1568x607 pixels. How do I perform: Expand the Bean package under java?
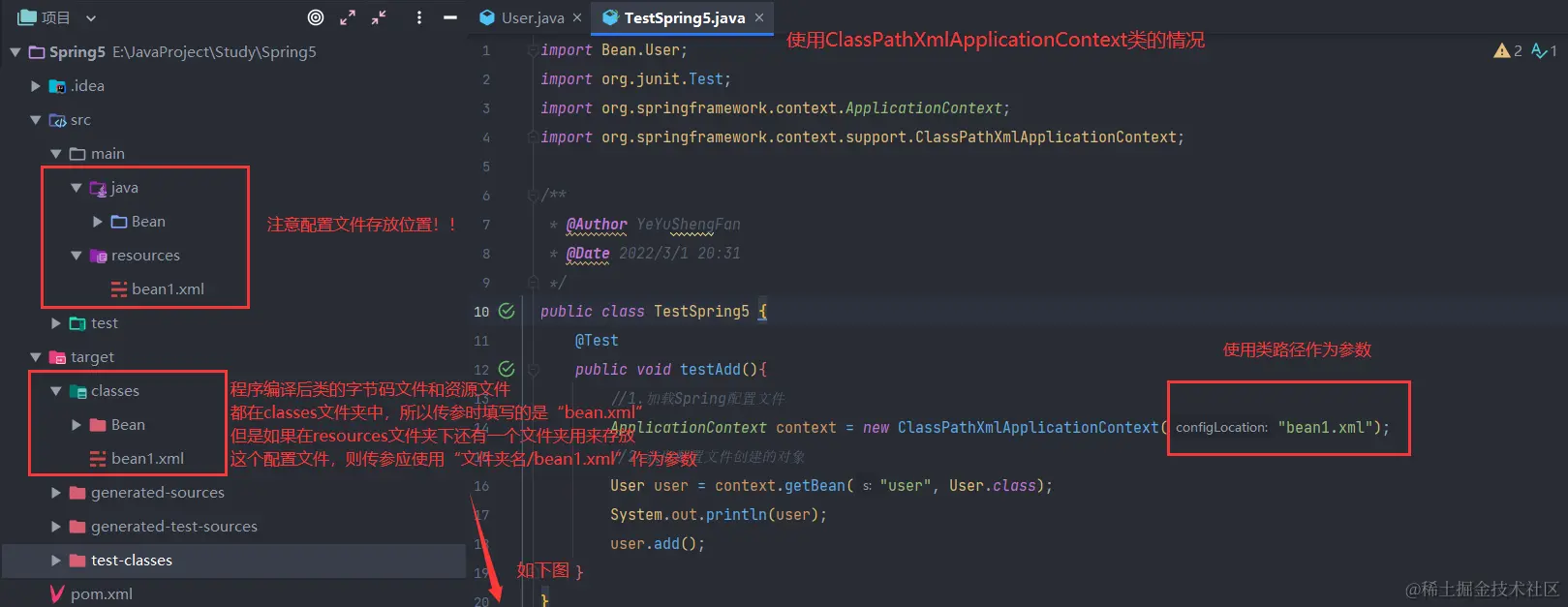tap(98, 222)
